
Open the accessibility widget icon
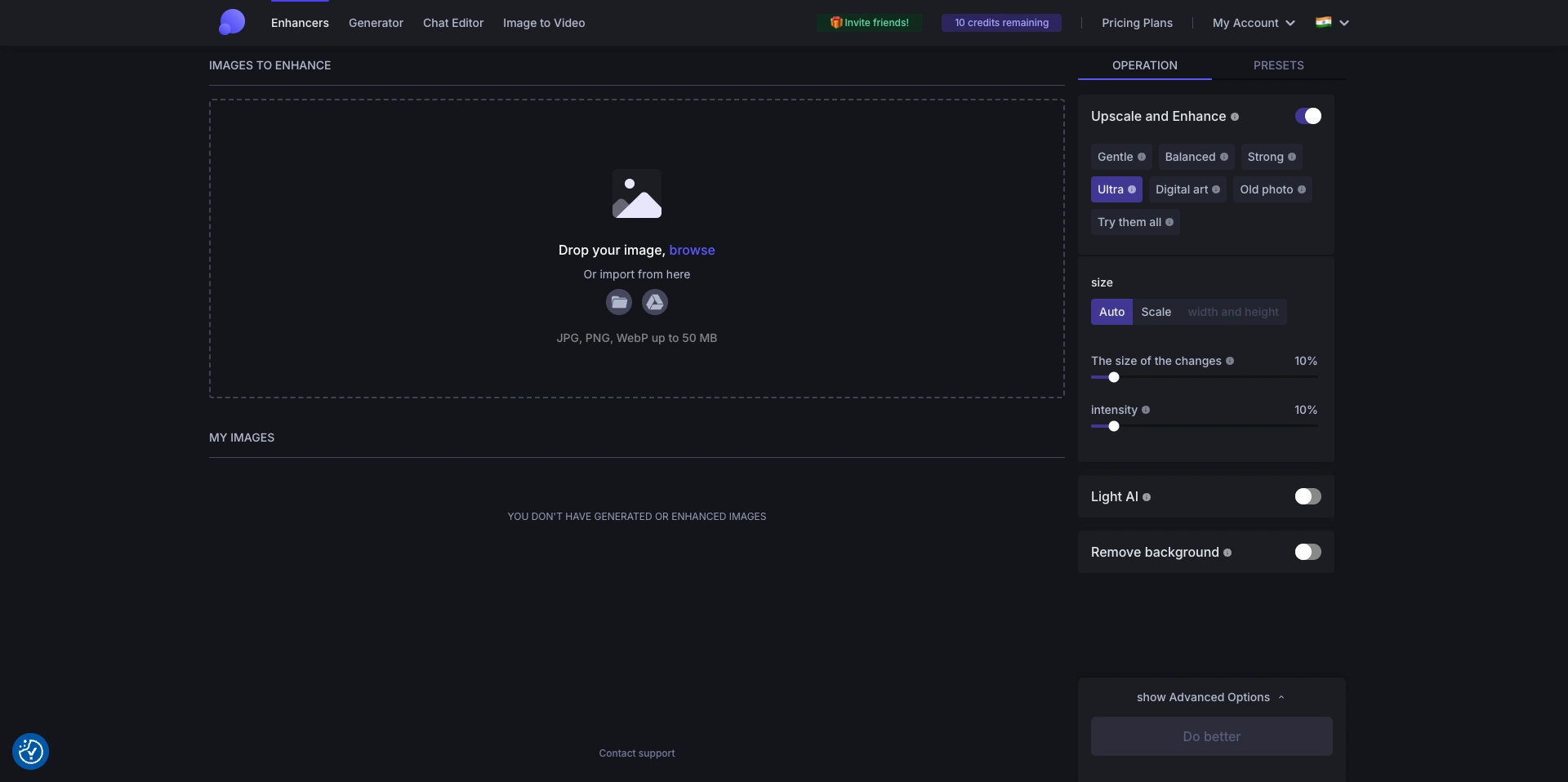[x=31, y=751]
